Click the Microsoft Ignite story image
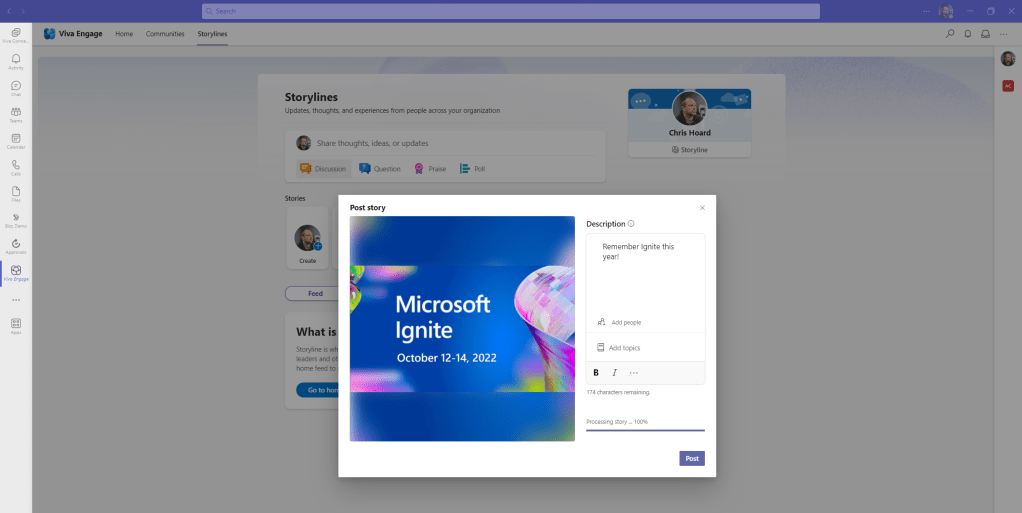This screenshot has height=513, width=1022. tap(462, 328)
